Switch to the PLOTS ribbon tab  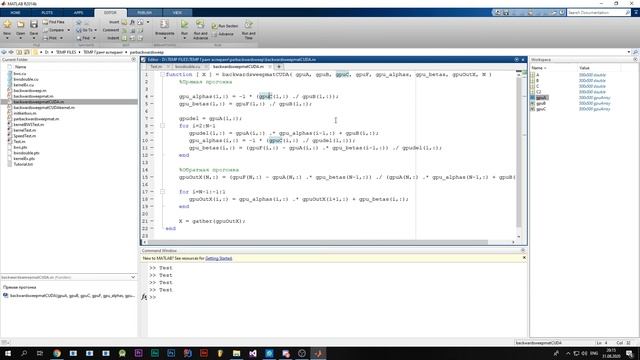[47, 13]
